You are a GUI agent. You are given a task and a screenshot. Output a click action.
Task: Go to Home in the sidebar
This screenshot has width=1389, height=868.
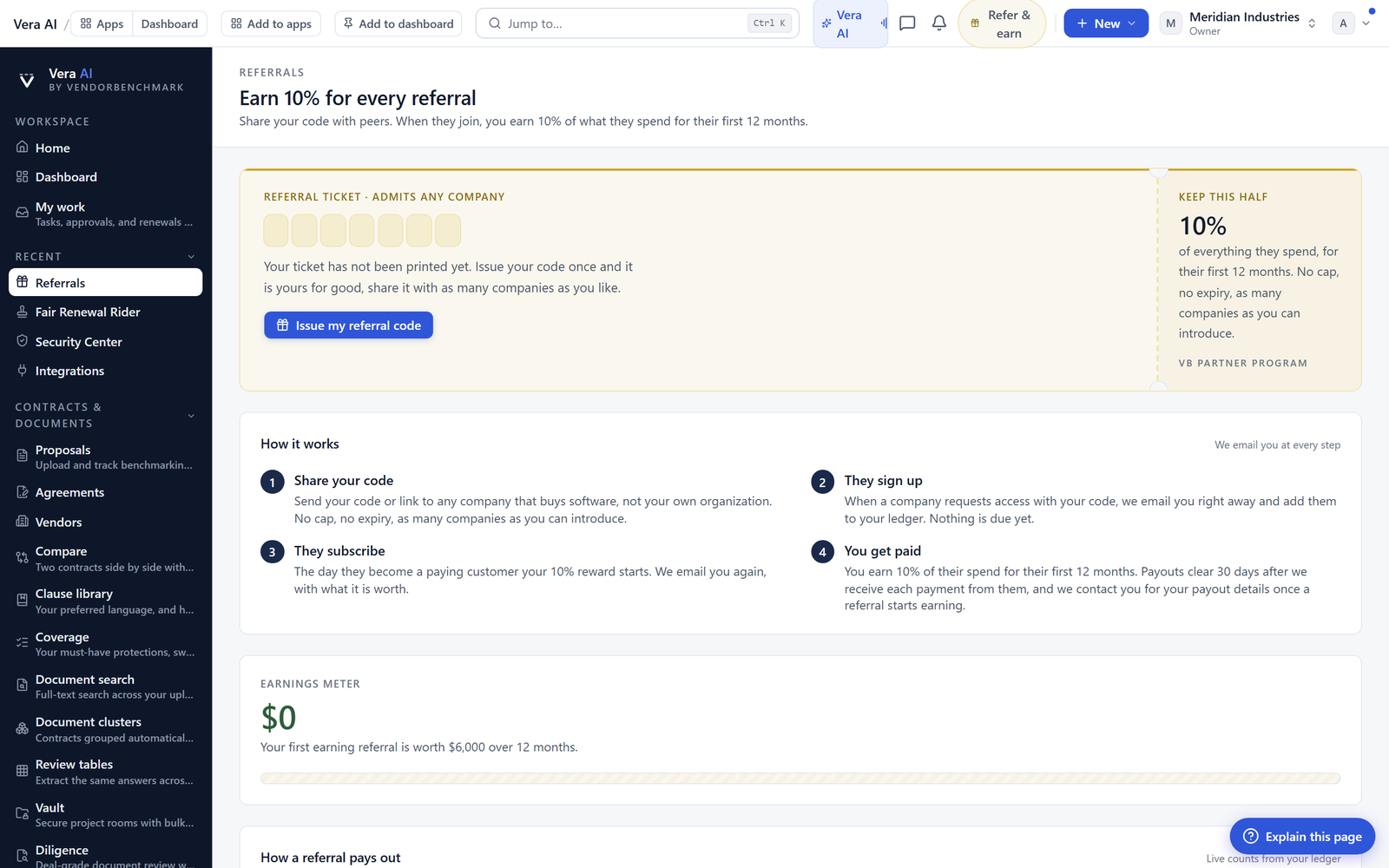tap(105, 148)
